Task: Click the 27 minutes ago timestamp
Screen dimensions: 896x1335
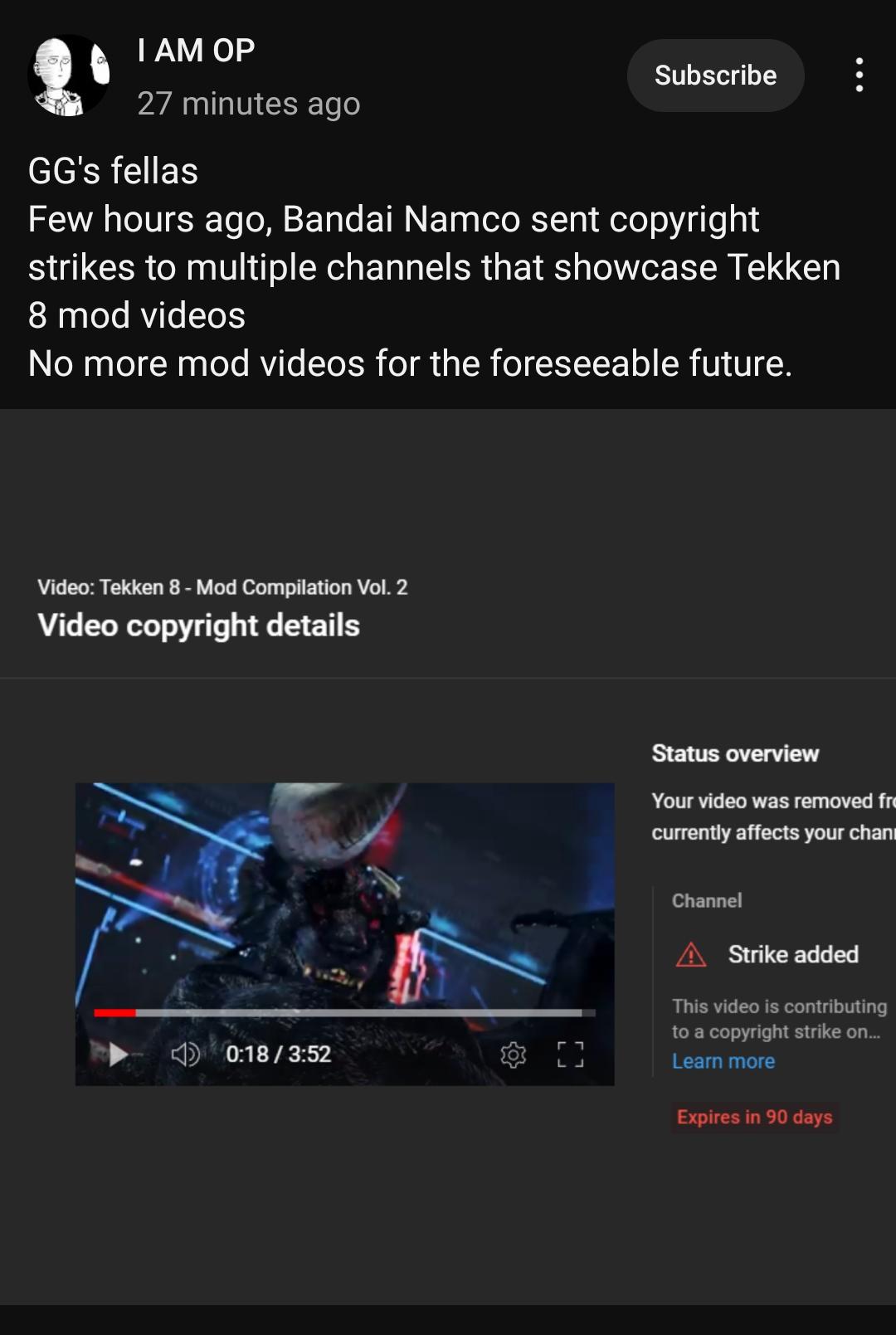Action: pyautogui.click(x=249, y=104)
